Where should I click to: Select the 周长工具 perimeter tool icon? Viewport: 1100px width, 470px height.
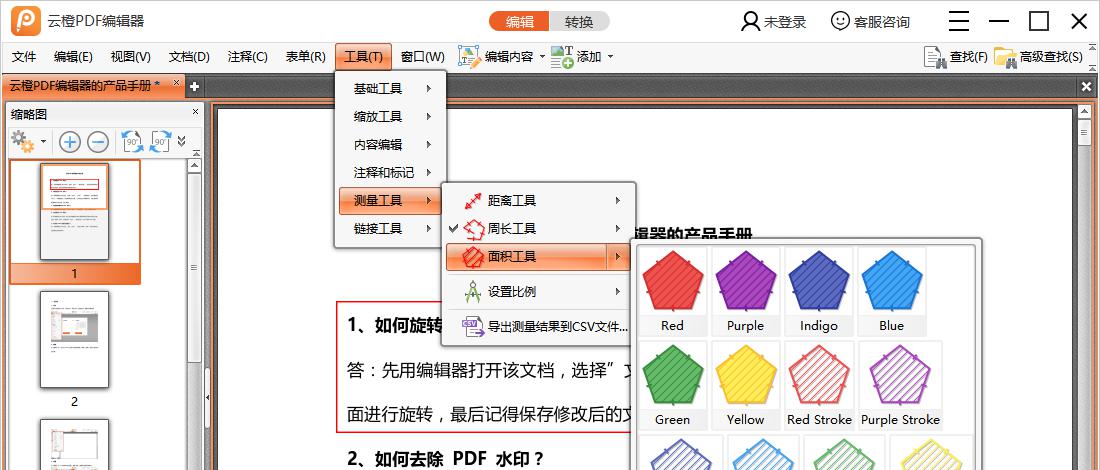(x=476, y=229)
